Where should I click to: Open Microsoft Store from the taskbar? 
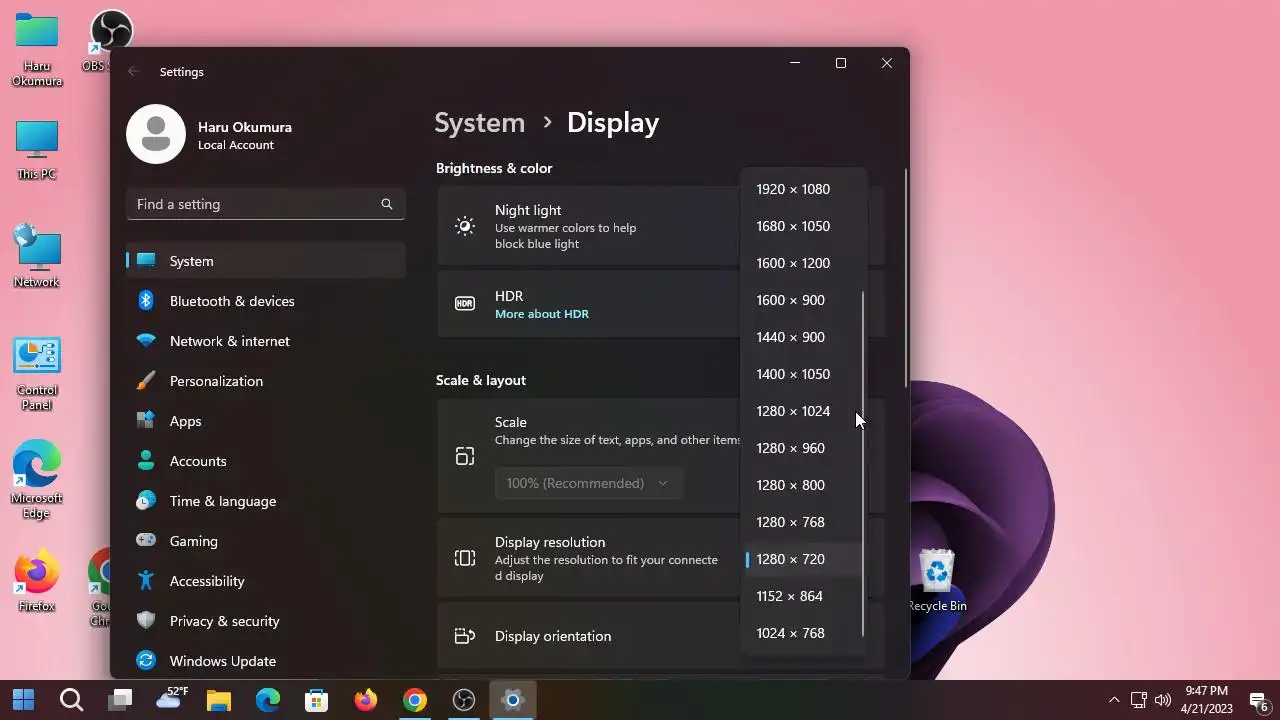coord(317,700)
